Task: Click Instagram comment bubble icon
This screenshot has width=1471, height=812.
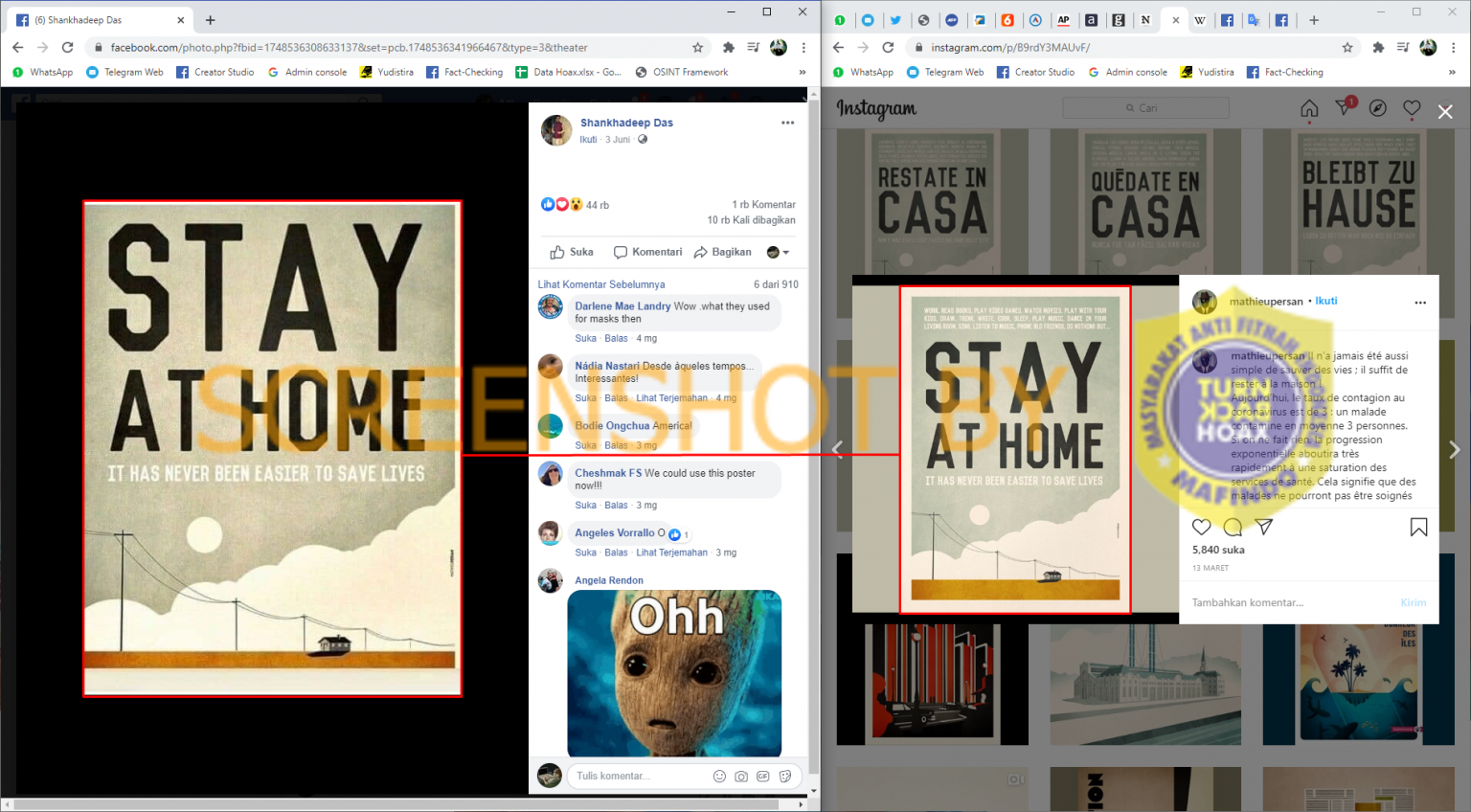Action: 1233,527
